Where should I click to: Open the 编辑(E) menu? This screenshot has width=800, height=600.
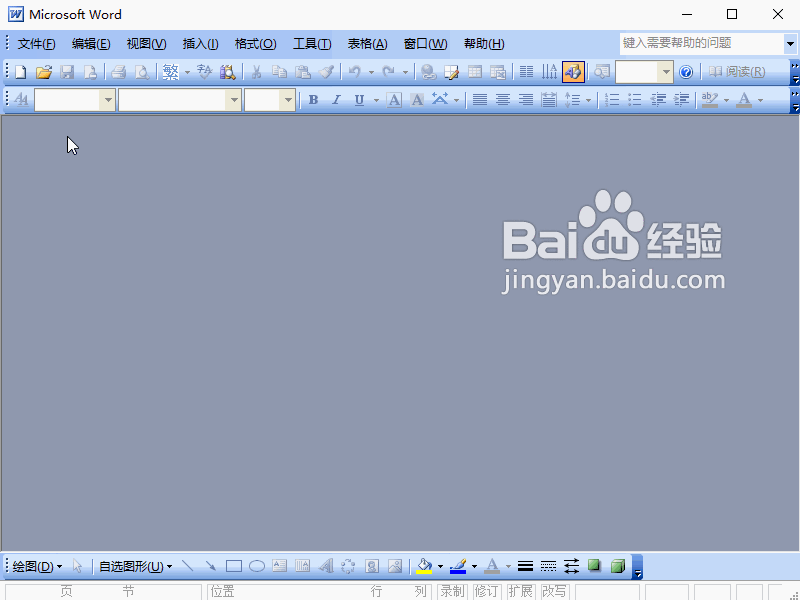pyautogui.click(x=91, y=44)
